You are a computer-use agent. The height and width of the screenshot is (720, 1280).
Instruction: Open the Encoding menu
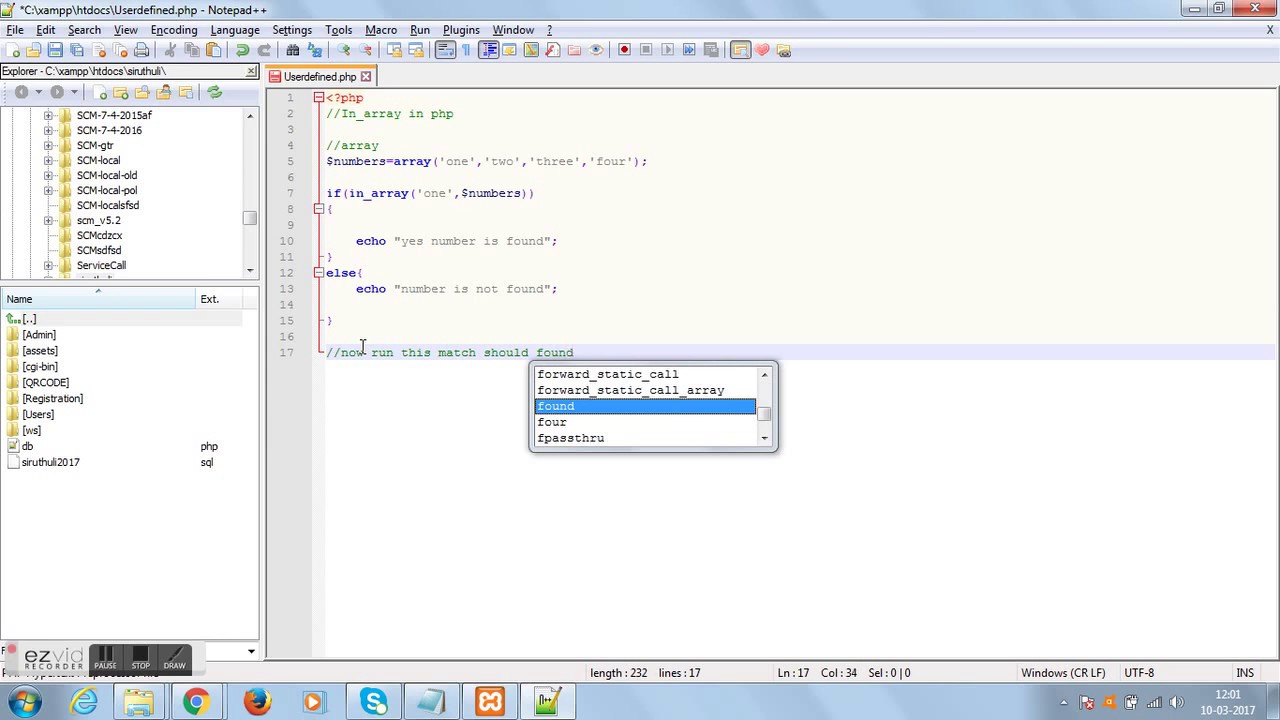tap(174, 30)
